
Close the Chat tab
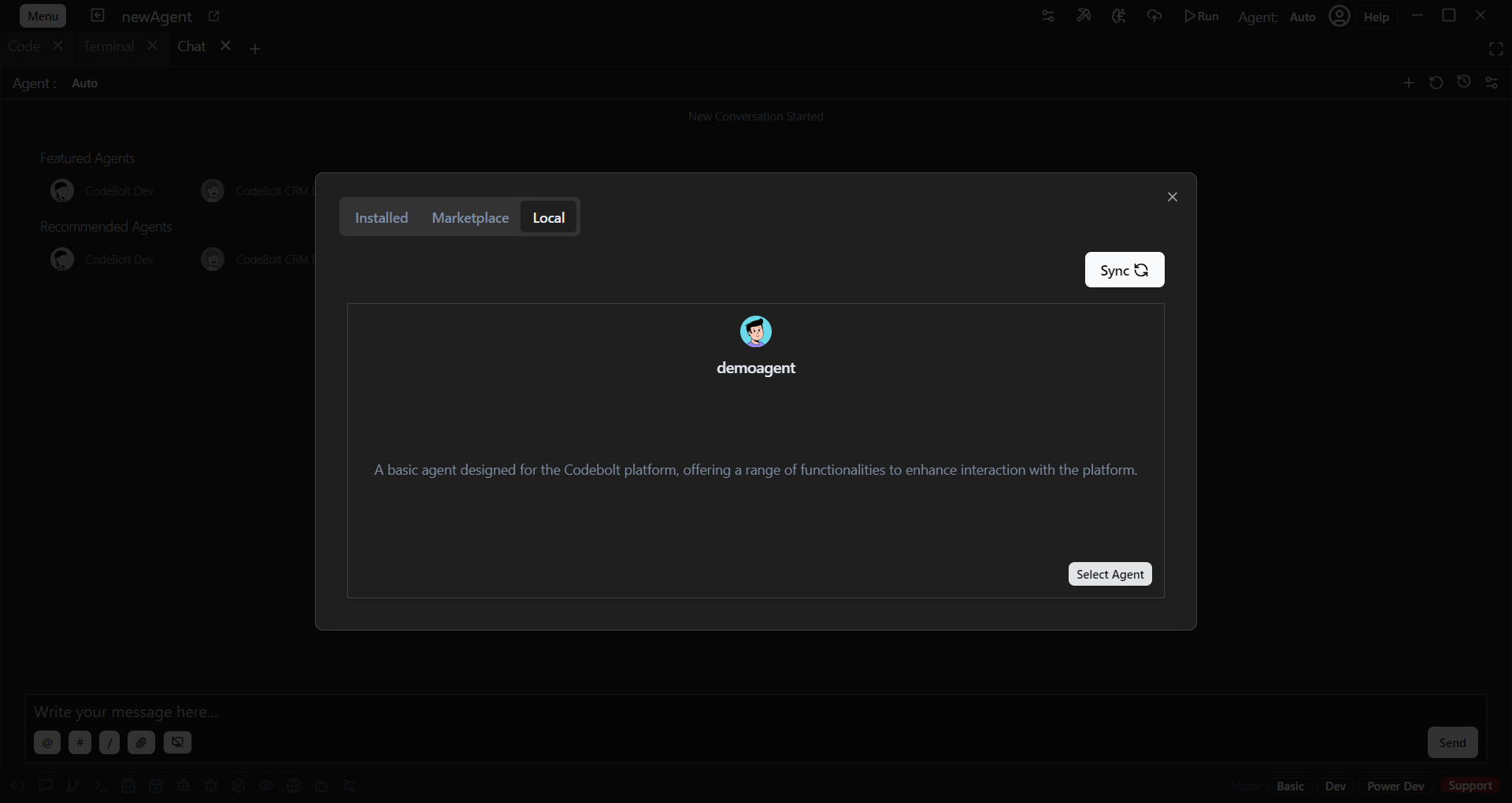click(225, 46)
